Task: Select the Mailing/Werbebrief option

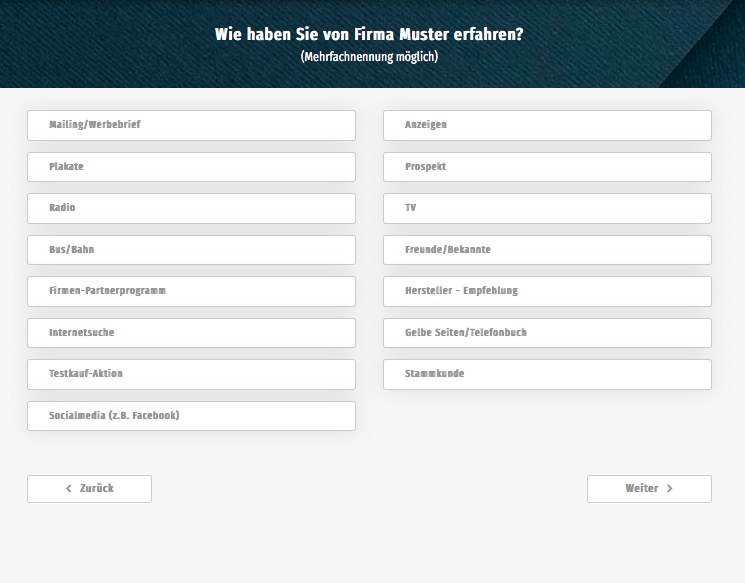Action: click(191, 125)
